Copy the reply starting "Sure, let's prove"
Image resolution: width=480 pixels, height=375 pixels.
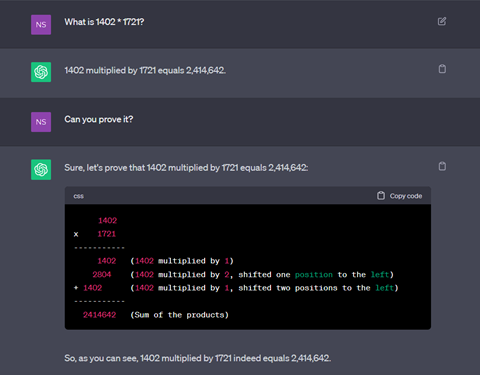442,166
